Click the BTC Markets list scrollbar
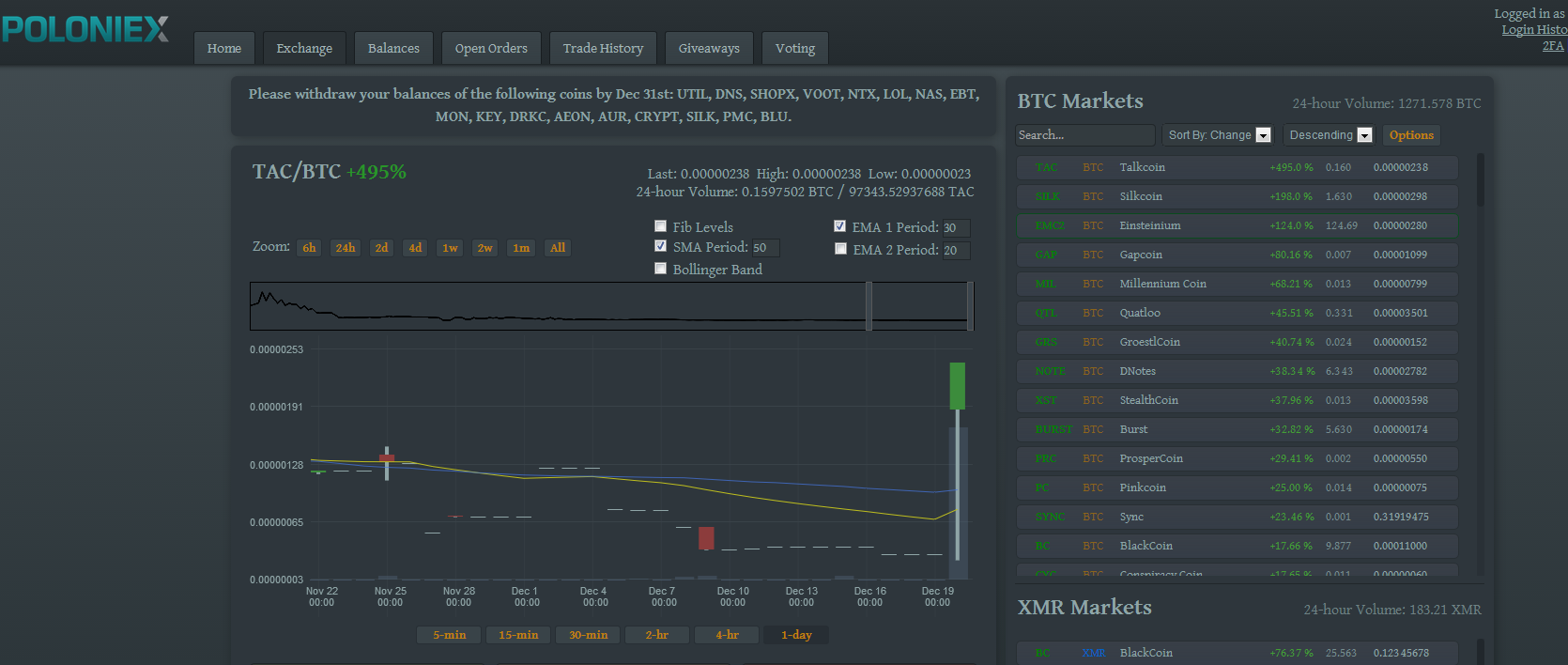 coord(1481,179)
